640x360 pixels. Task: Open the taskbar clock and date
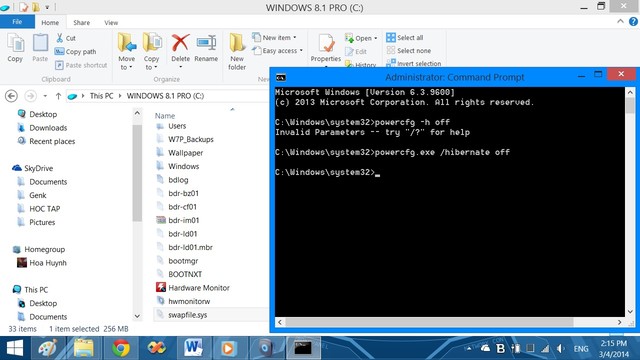point(614,349)
